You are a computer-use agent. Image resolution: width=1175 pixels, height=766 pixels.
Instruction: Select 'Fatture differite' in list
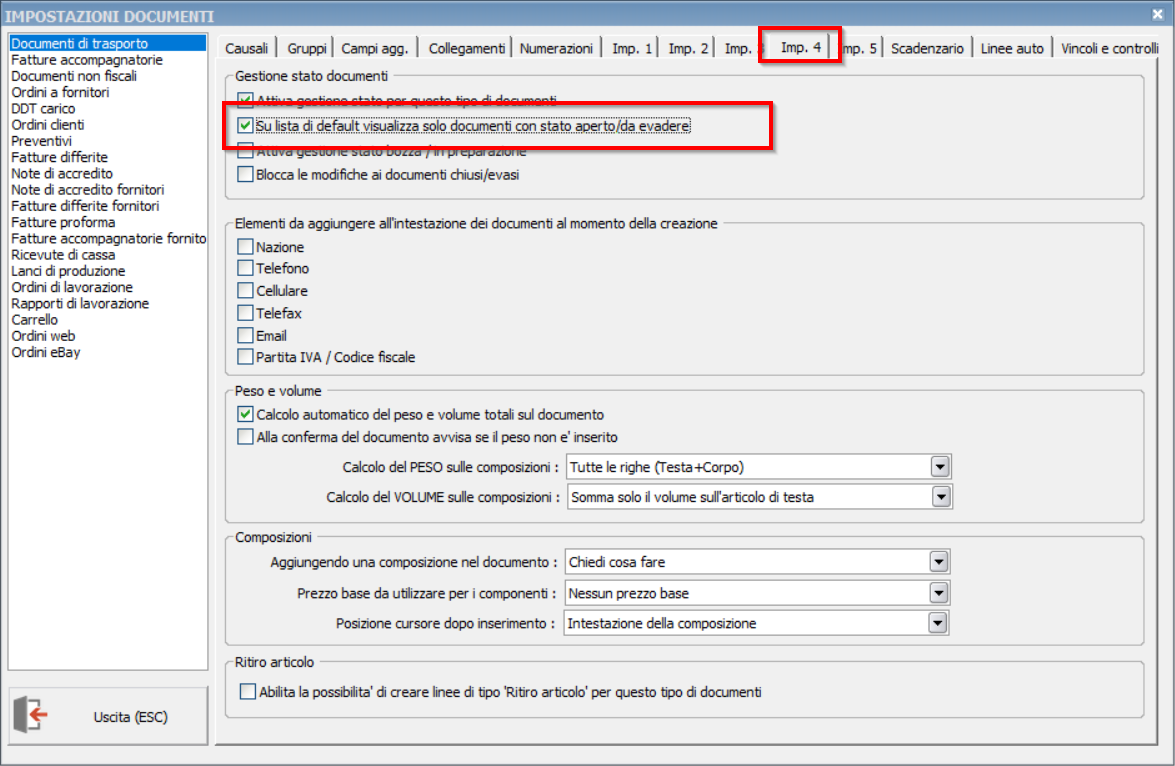pos(107,157)
